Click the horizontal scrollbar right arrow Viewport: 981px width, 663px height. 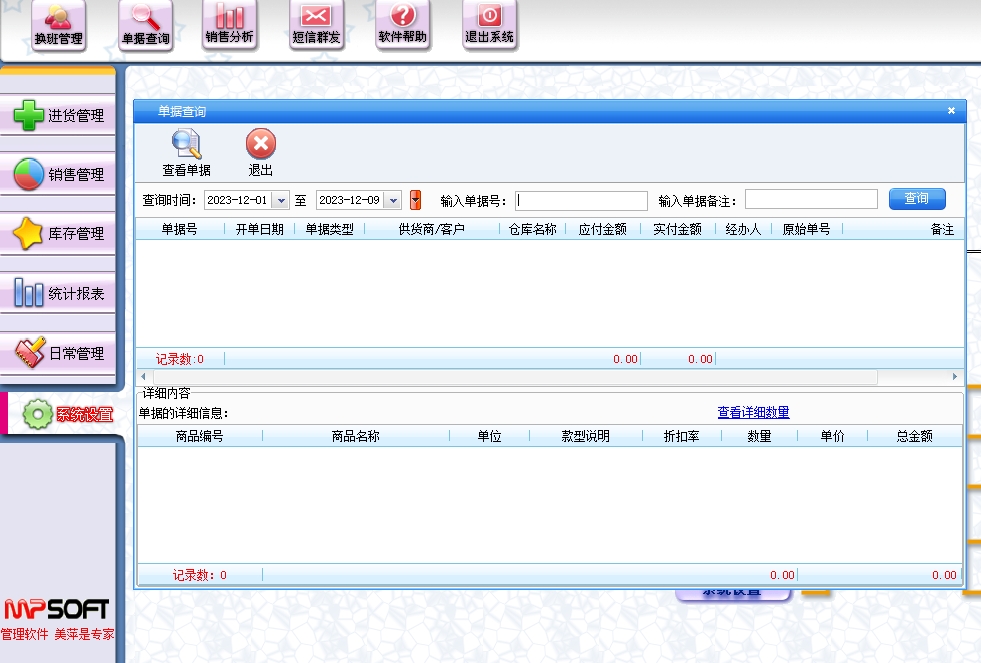coord(955,377)
